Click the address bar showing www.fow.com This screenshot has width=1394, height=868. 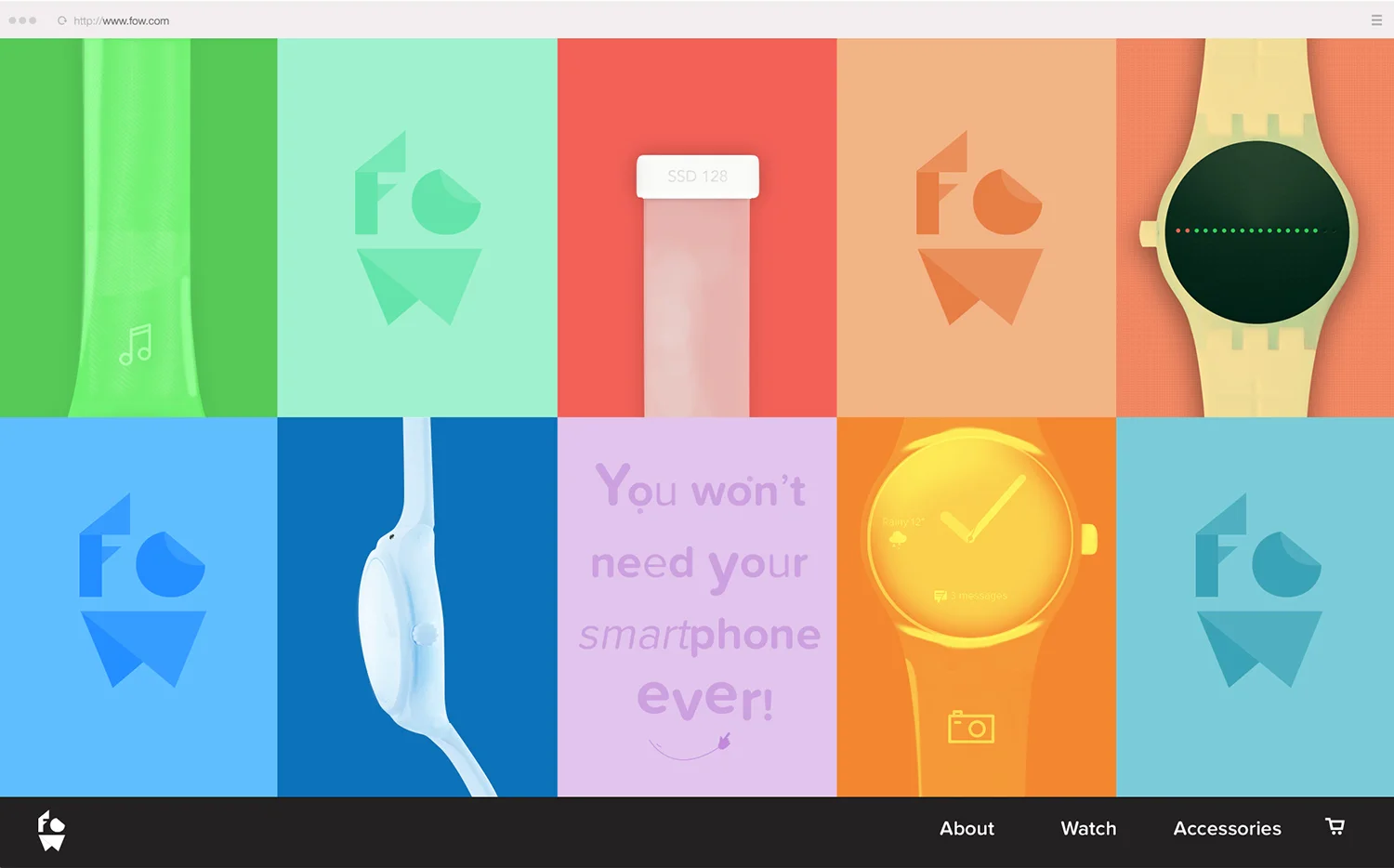[122, 20]
